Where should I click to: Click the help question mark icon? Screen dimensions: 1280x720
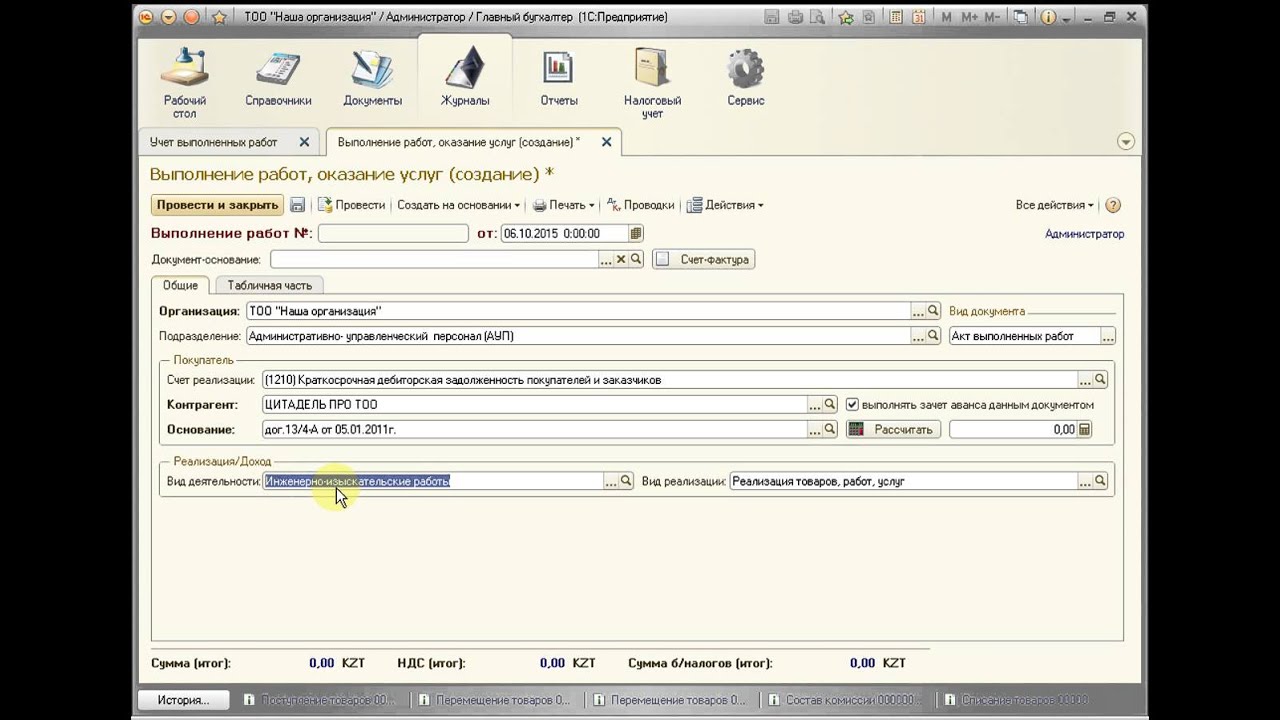tap(1113, 205)
